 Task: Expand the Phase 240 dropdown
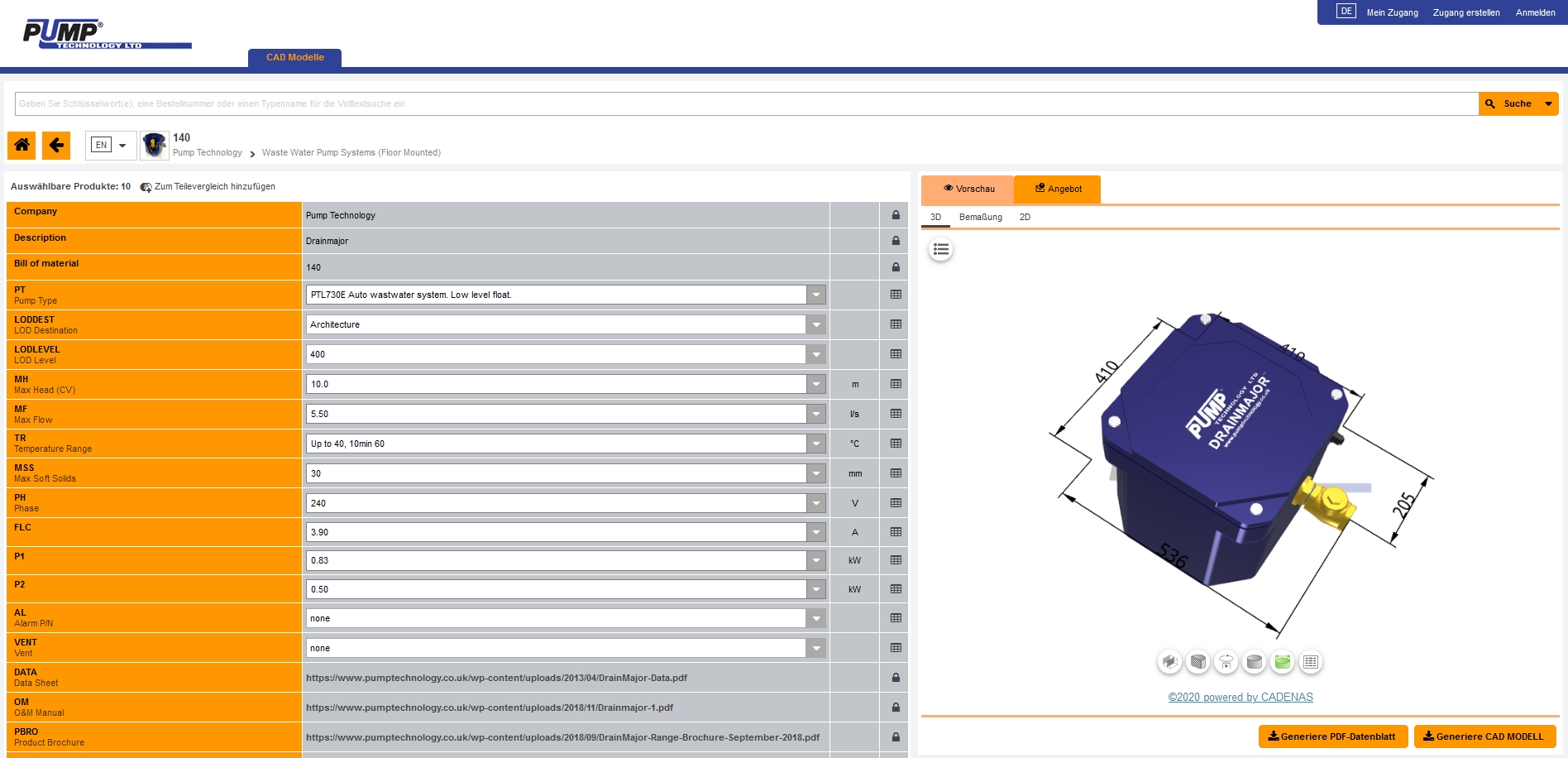click(816, 503)
